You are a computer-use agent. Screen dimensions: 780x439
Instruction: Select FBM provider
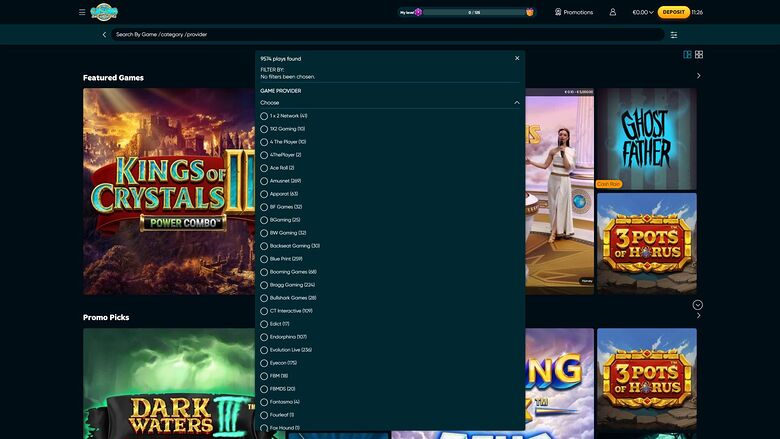[x=274, y=376]
